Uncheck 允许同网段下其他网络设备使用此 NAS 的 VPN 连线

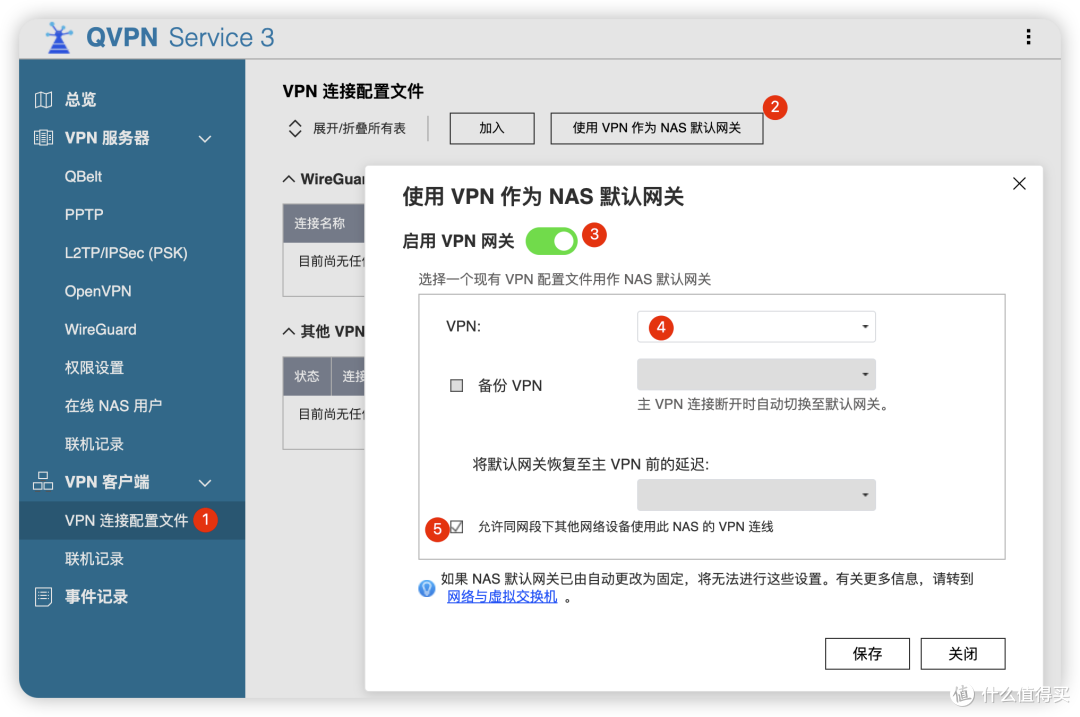457,527
